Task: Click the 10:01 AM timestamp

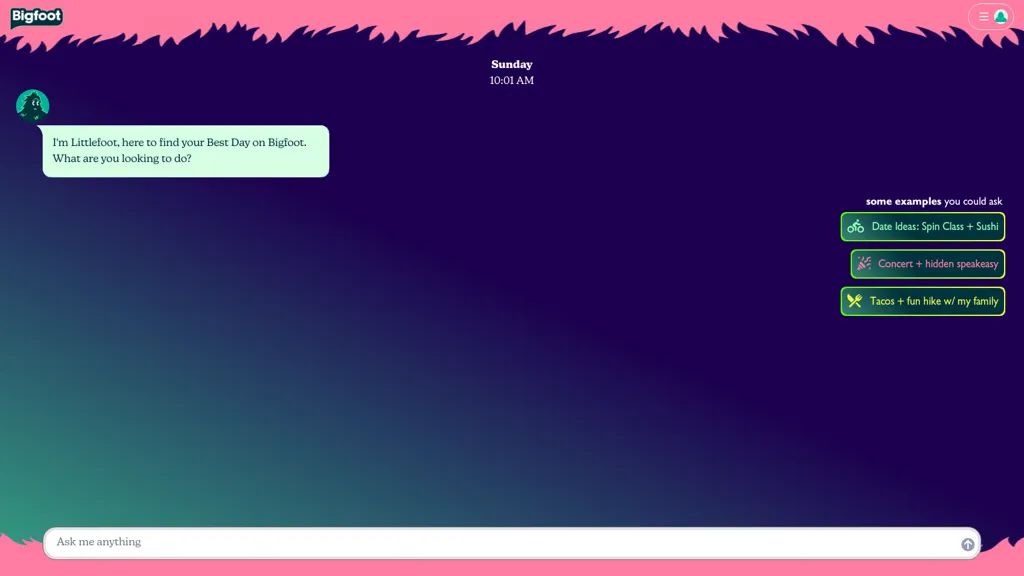Action: (512, 80)
